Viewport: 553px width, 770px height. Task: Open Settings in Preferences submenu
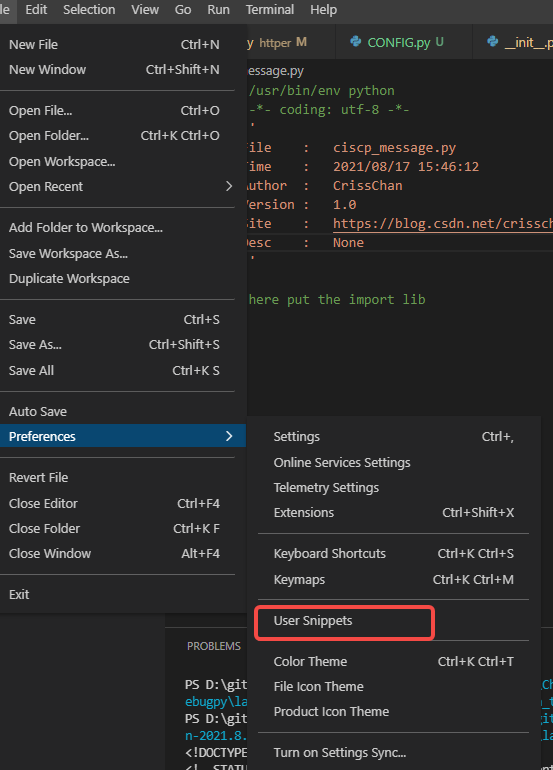393,437
